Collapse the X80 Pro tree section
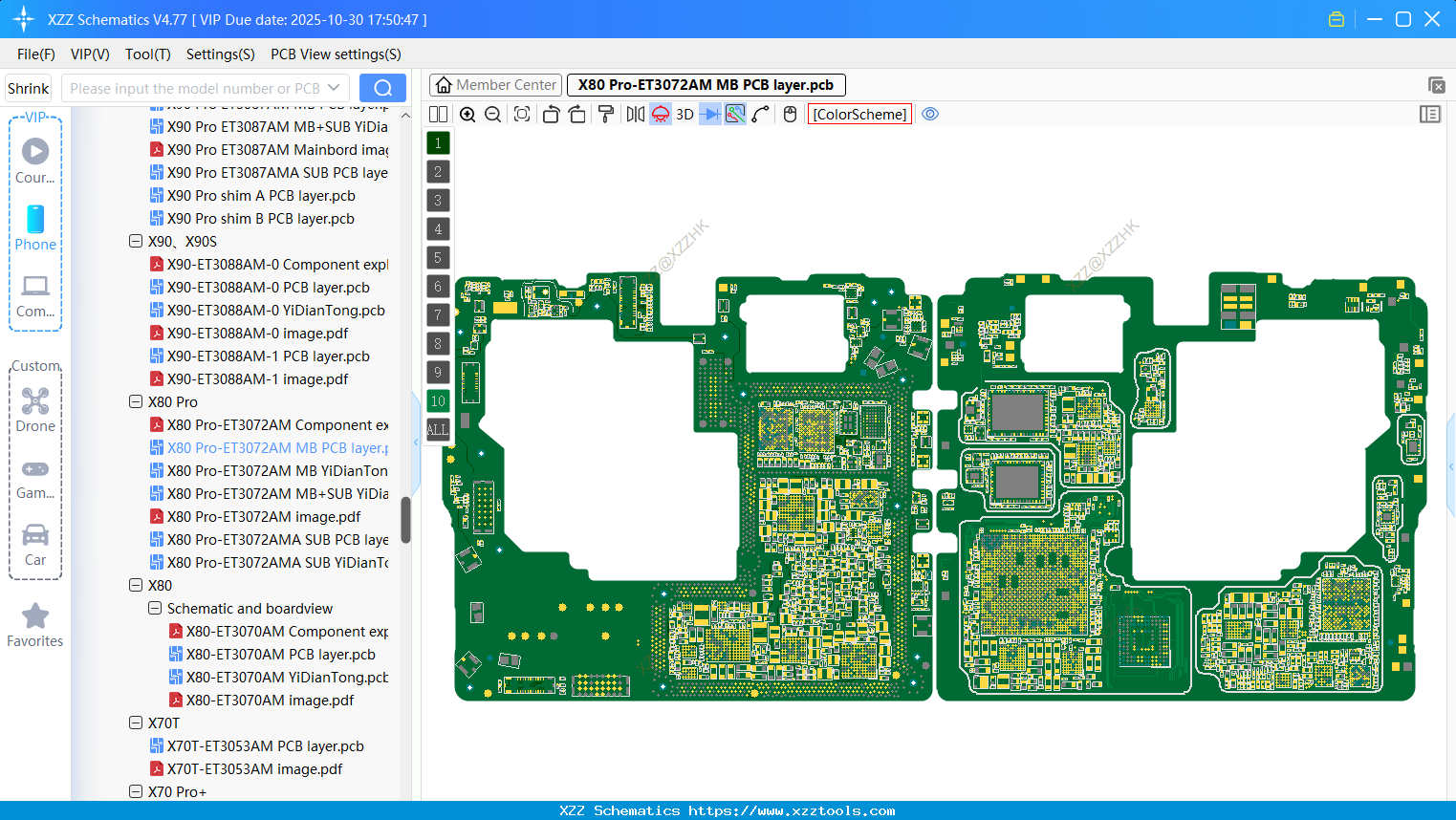The width and height of the screenshot is (1456, 820). pos(136,401)
